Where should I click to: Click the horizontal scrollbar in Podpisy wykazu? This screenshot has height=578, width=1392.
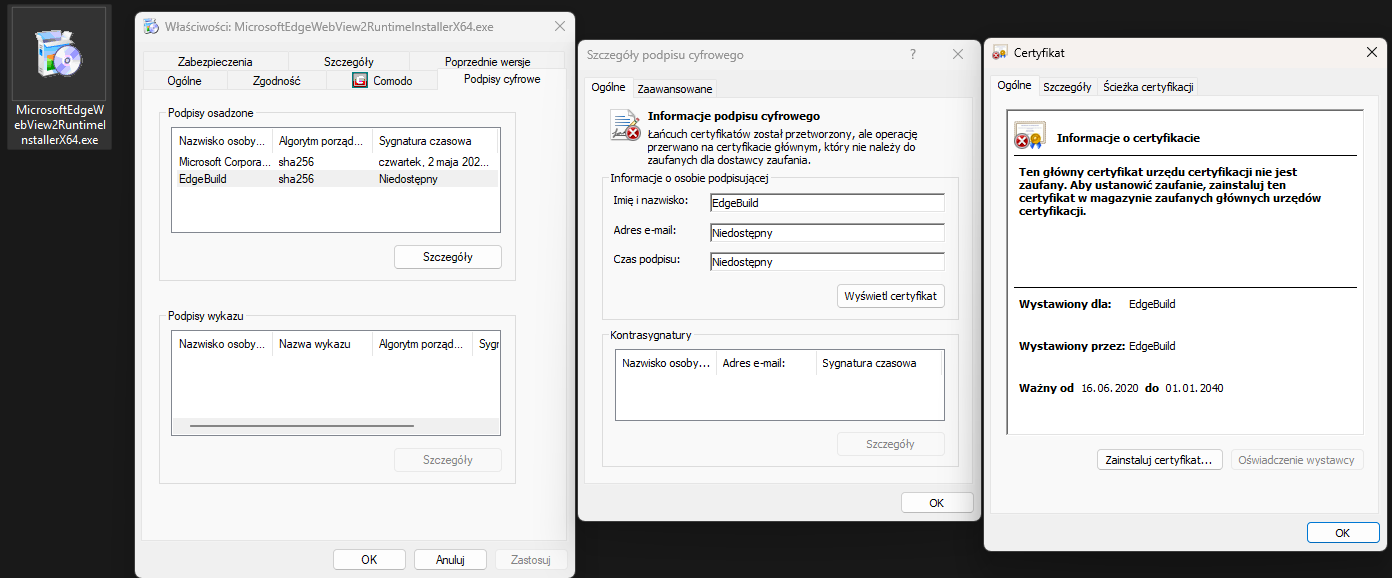pyautogui.click(x=301, y=426)
